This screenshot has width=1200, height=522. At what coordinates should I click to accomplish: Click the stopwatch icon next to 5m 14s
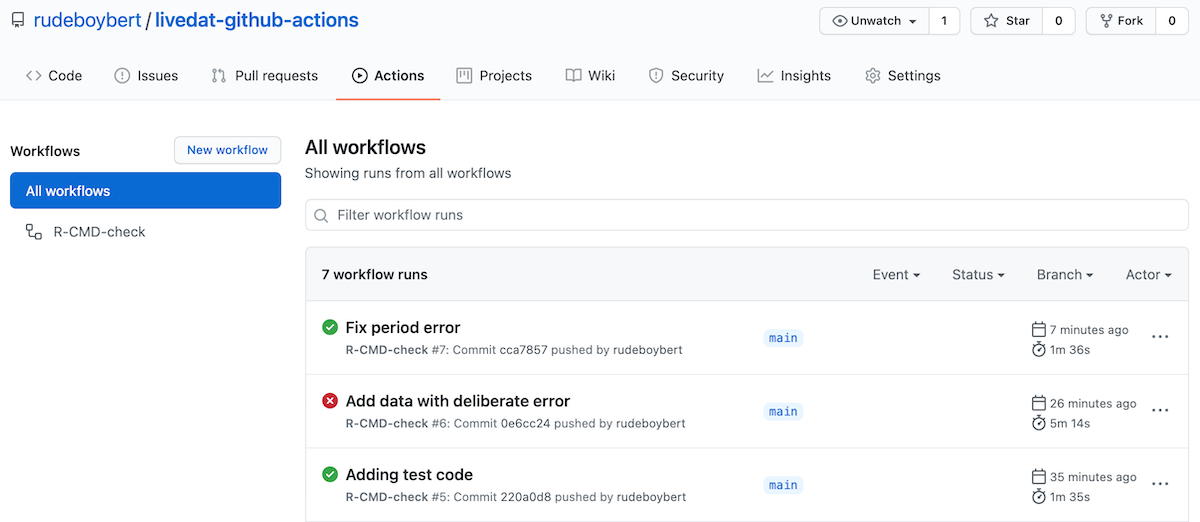pyautogui.click(x=1038, y=423)
